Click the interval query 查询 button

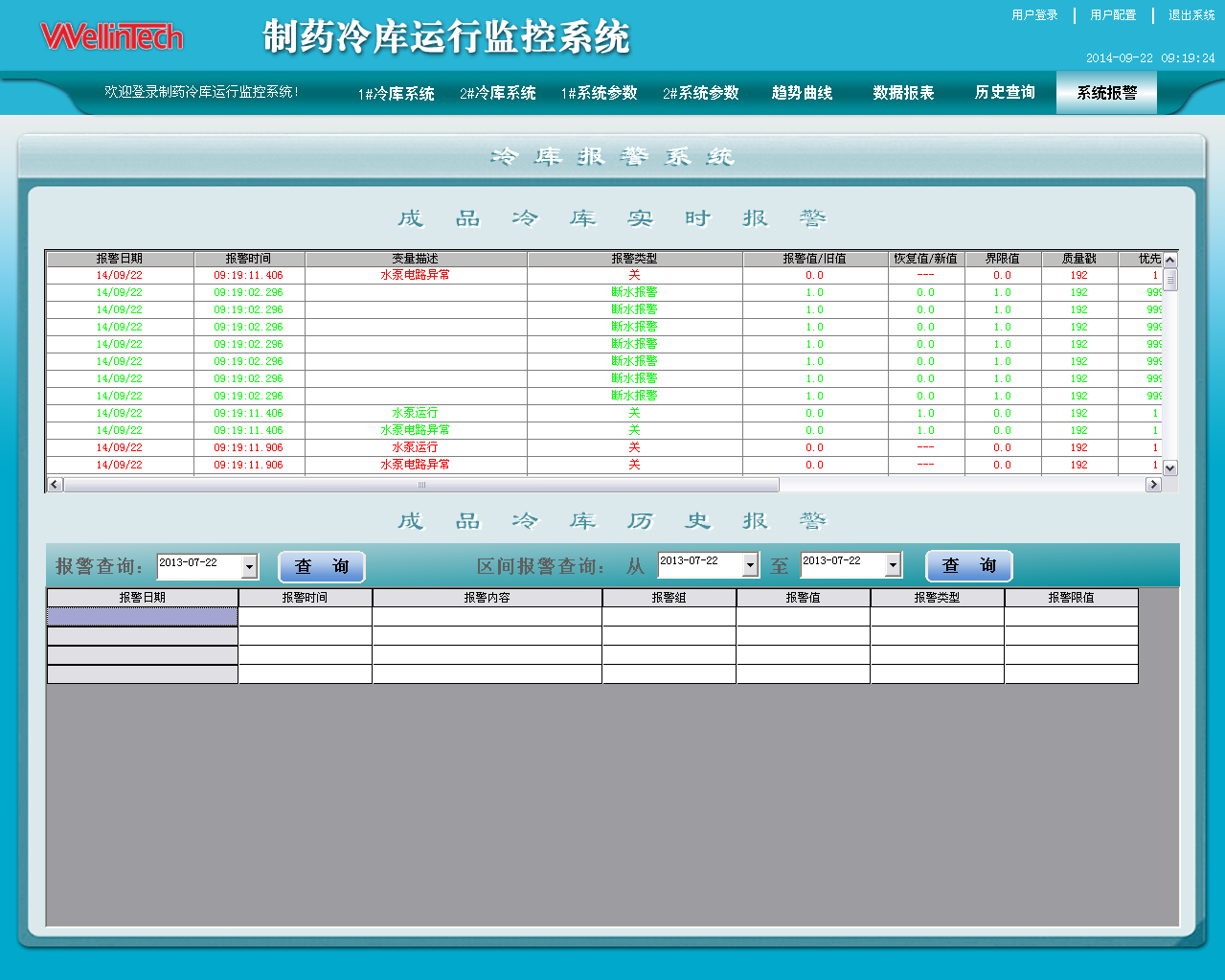(968, 565)
